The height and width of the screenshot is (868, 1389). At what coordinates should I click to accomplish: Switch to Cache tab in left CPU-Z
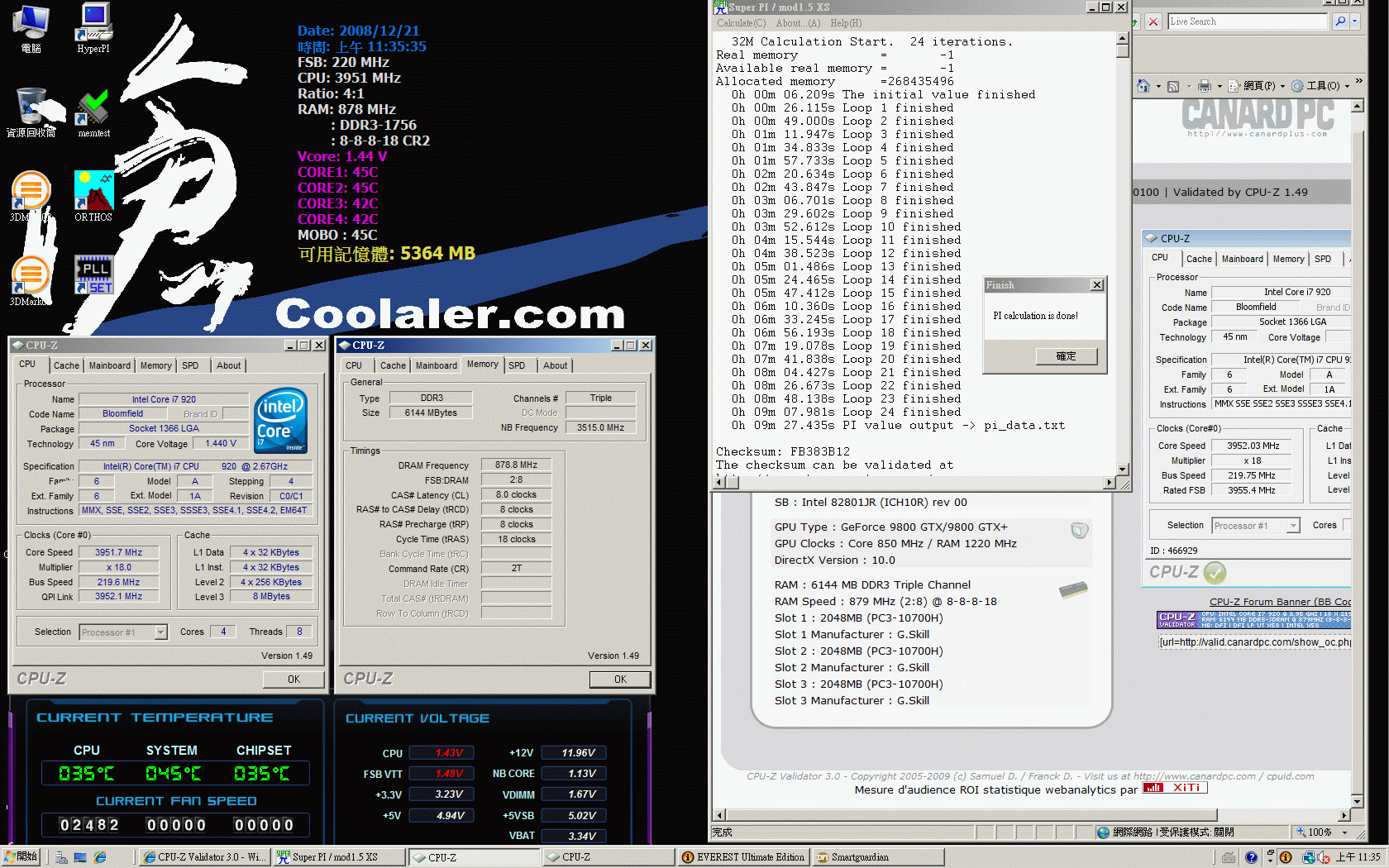pos(66,365)
